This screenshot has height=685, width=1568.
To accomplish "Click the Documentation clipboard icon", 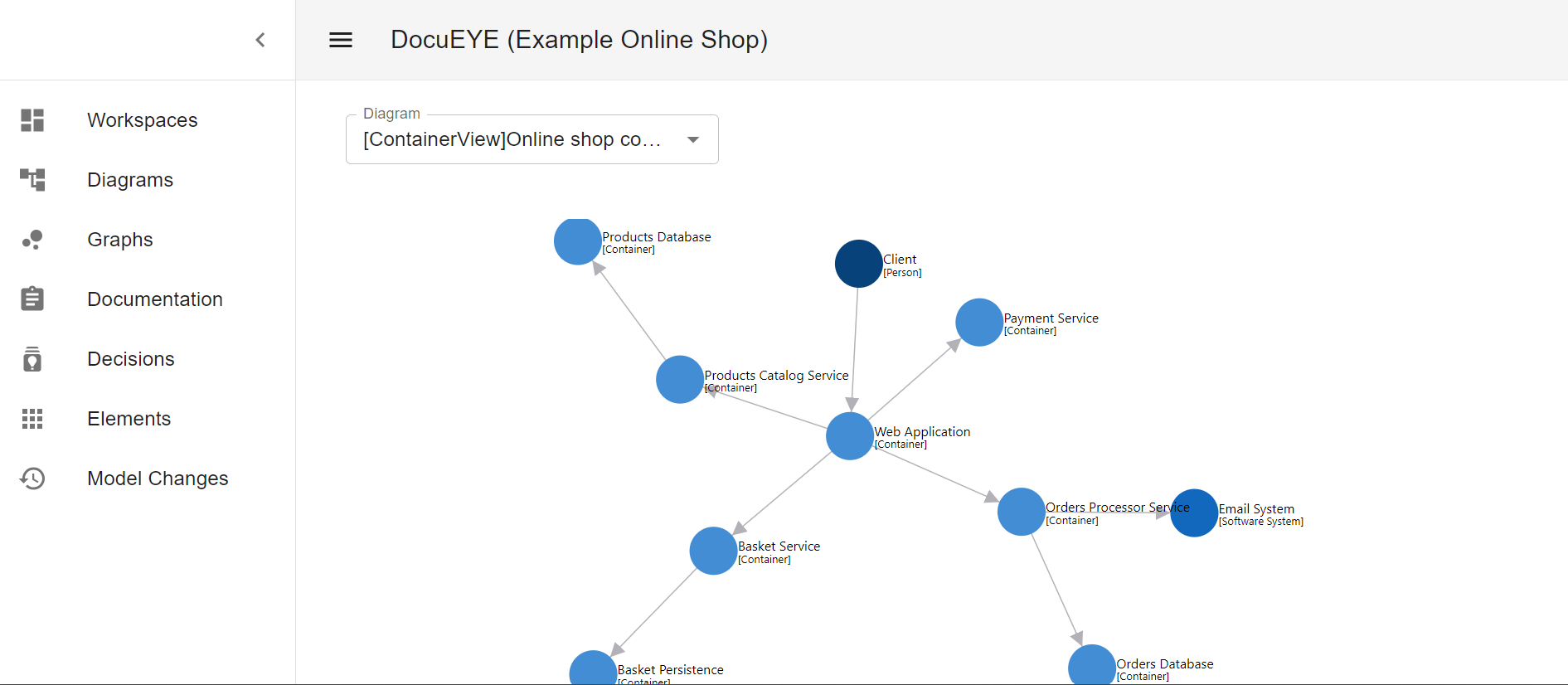I will pyautogui.click(x=32, y=299).
